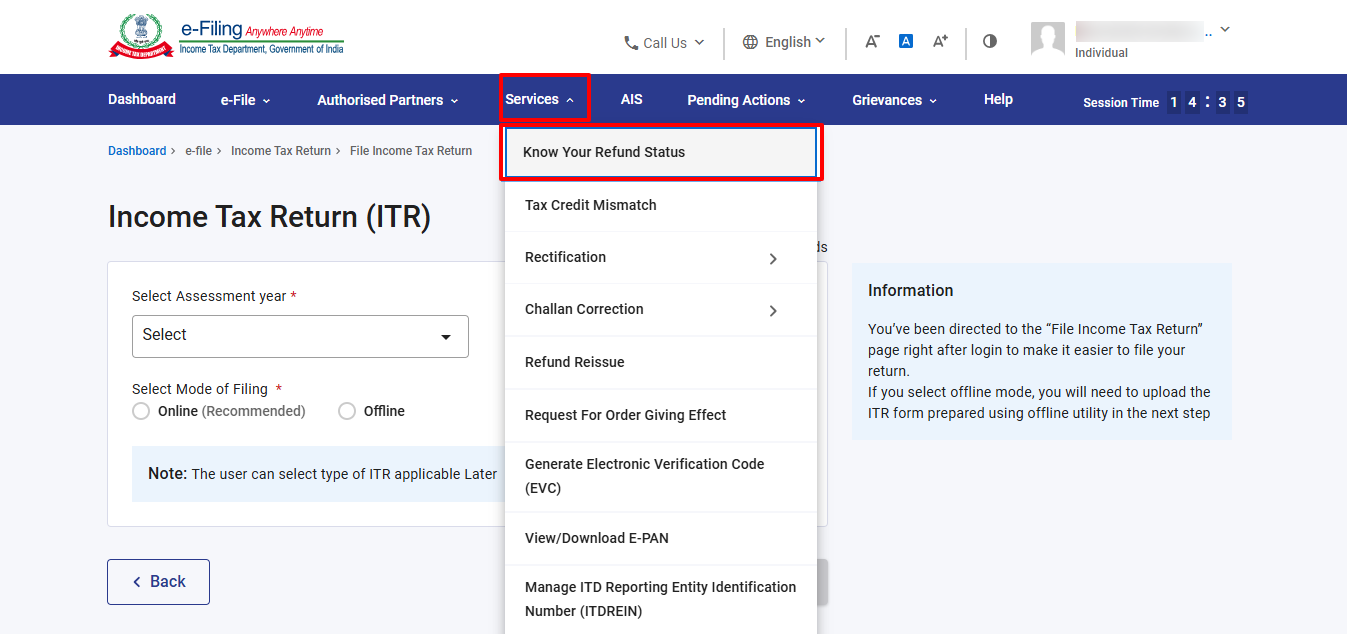
Task: Click the globe language icon
Action: pyautogui.click(x=750, y=42)
